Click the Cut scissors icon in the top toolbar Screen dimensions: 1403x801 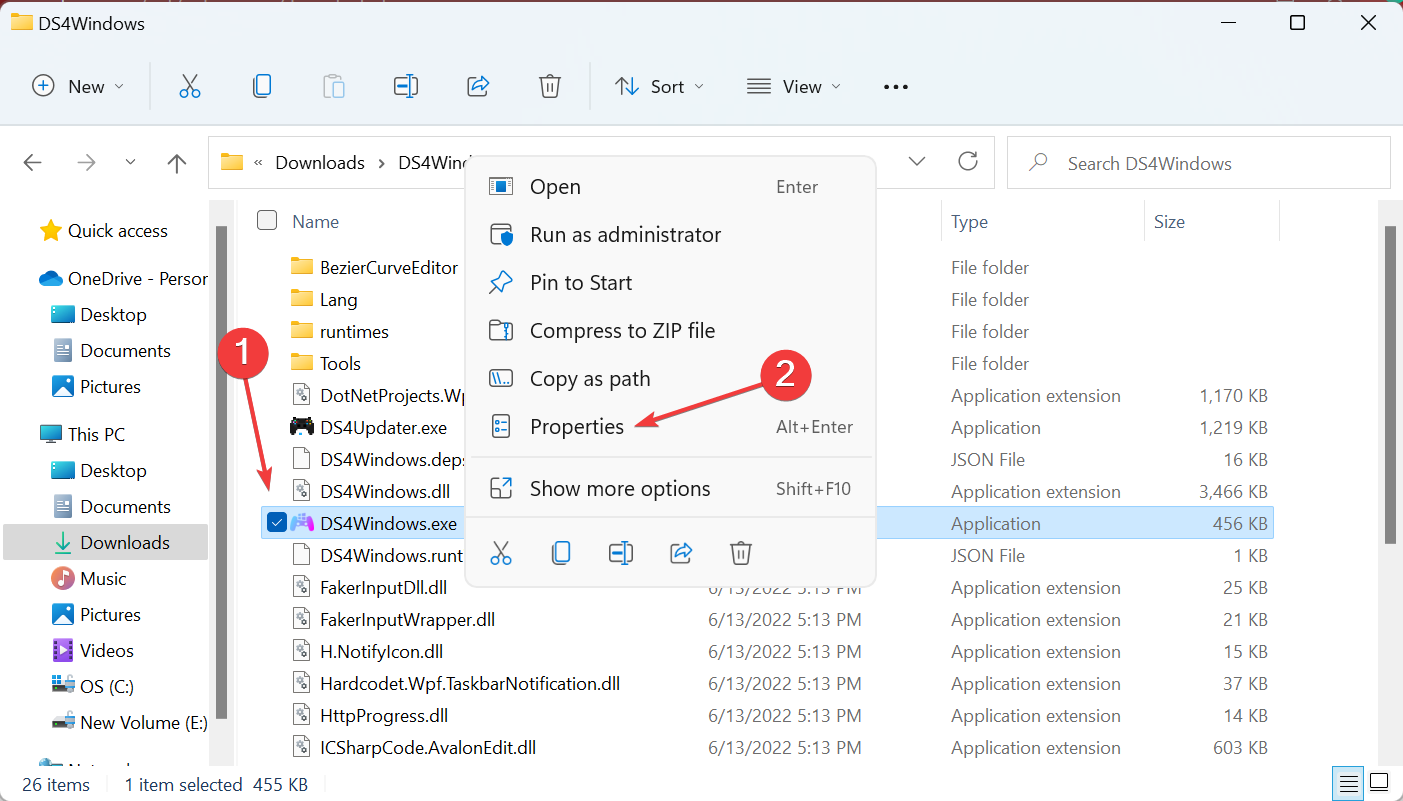(190, 86)
